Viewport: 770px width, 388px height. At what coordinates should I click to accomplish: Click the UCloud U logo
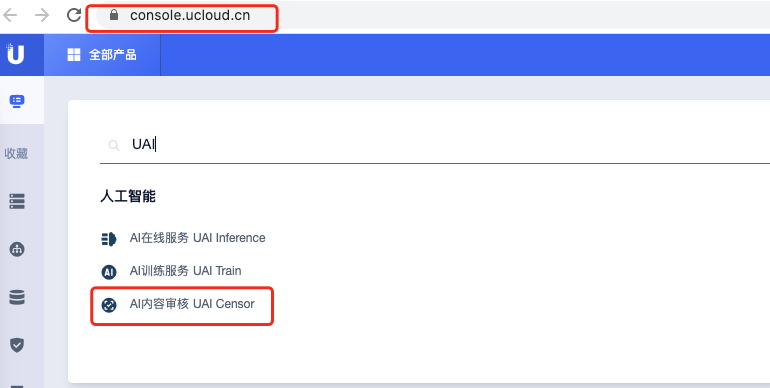pos(15,54)
